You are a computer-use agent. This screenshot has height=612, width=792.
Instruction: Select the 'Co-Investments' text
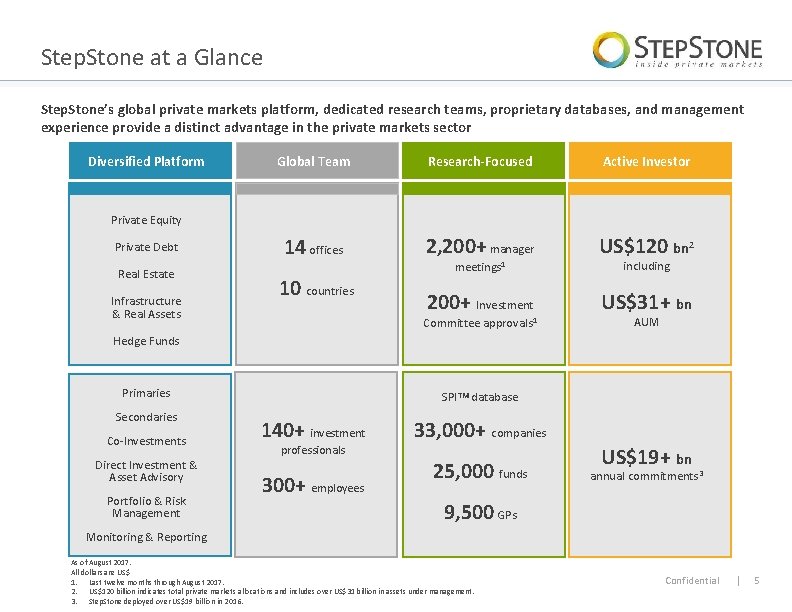pos(146,441)
